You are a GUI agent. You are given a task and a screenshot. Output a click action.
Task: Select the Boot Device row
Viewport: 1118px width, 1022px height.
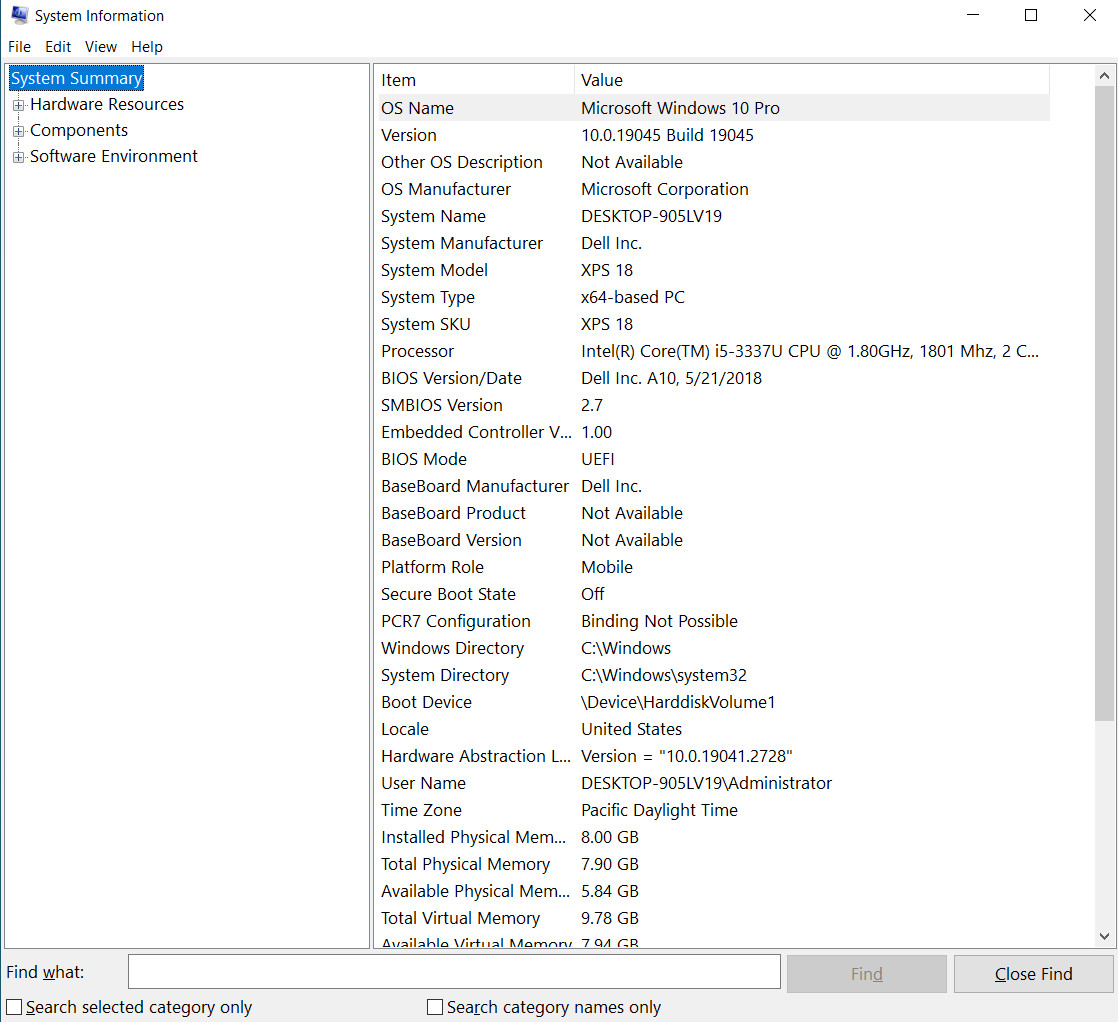714,703
